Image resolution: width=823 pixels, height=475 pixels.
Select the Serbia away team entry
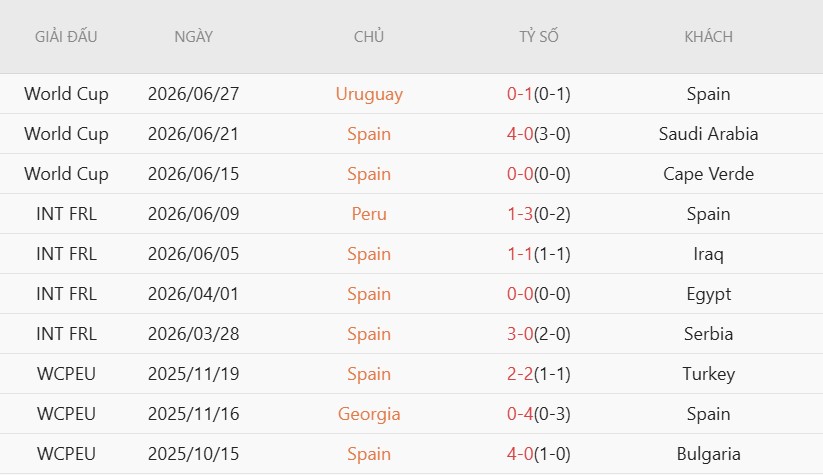(708, 334)
